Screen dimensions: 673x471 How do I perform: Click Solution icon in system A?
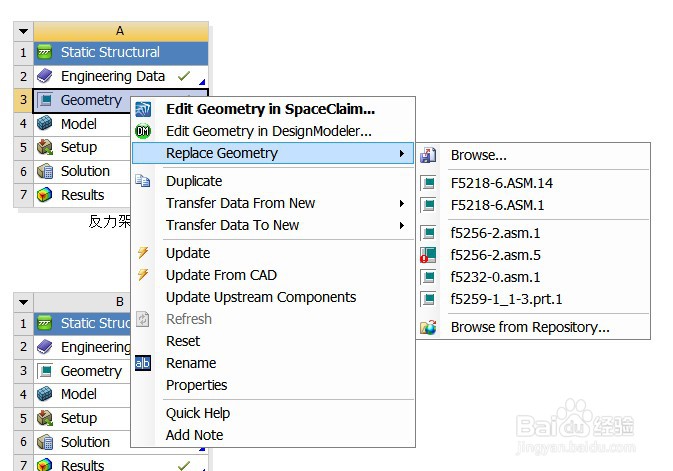45,171
